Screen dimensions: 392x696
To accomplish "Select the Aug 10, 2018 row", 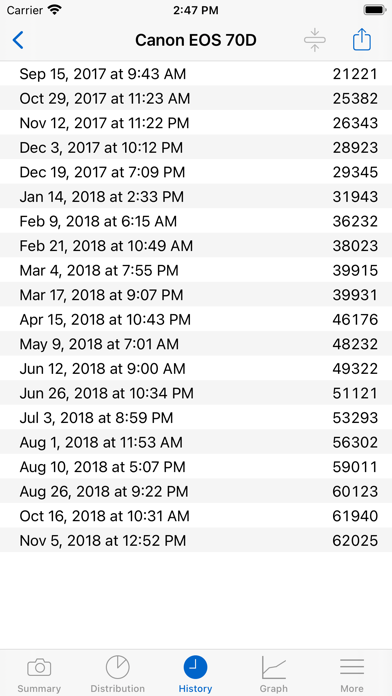I will [196, 467].
